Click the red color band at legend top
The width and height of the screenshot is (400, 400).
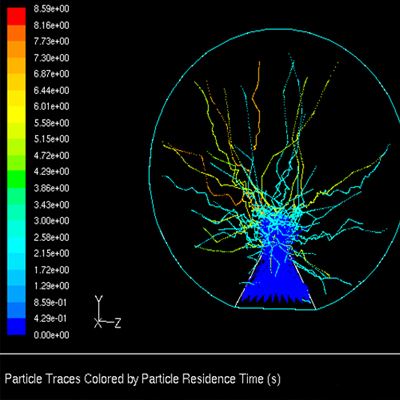(x=16, y=16)
